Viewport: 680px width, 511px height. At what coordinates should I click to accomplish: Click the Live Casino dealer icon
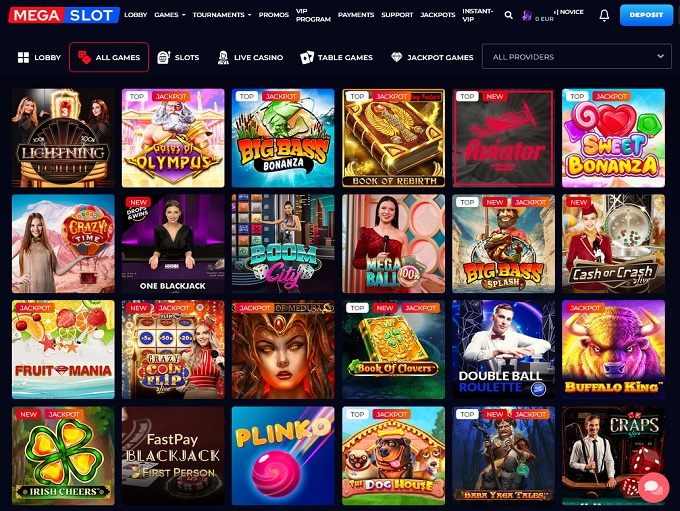[x=223, y=57]
